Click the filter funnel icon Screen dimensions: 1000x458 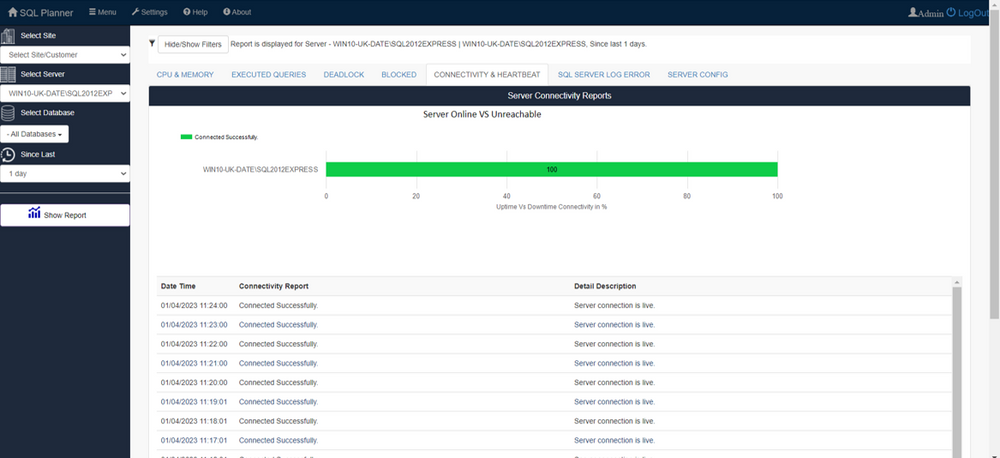pyautogui.click(x=152, y=44)
